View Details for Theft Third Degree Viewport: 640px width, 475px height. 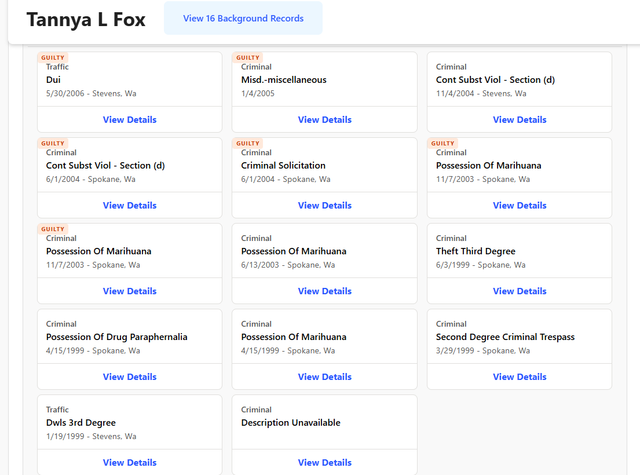point(519,291)
